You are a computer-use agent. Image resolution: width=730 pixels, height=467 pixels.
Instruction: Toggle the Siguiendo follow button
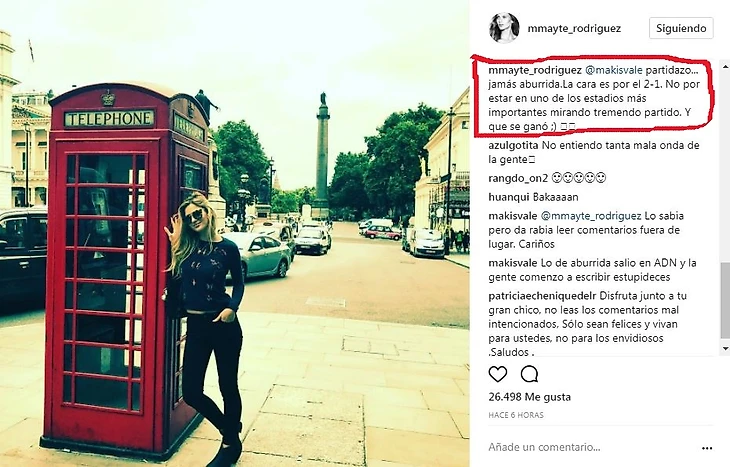click(681, 28)
